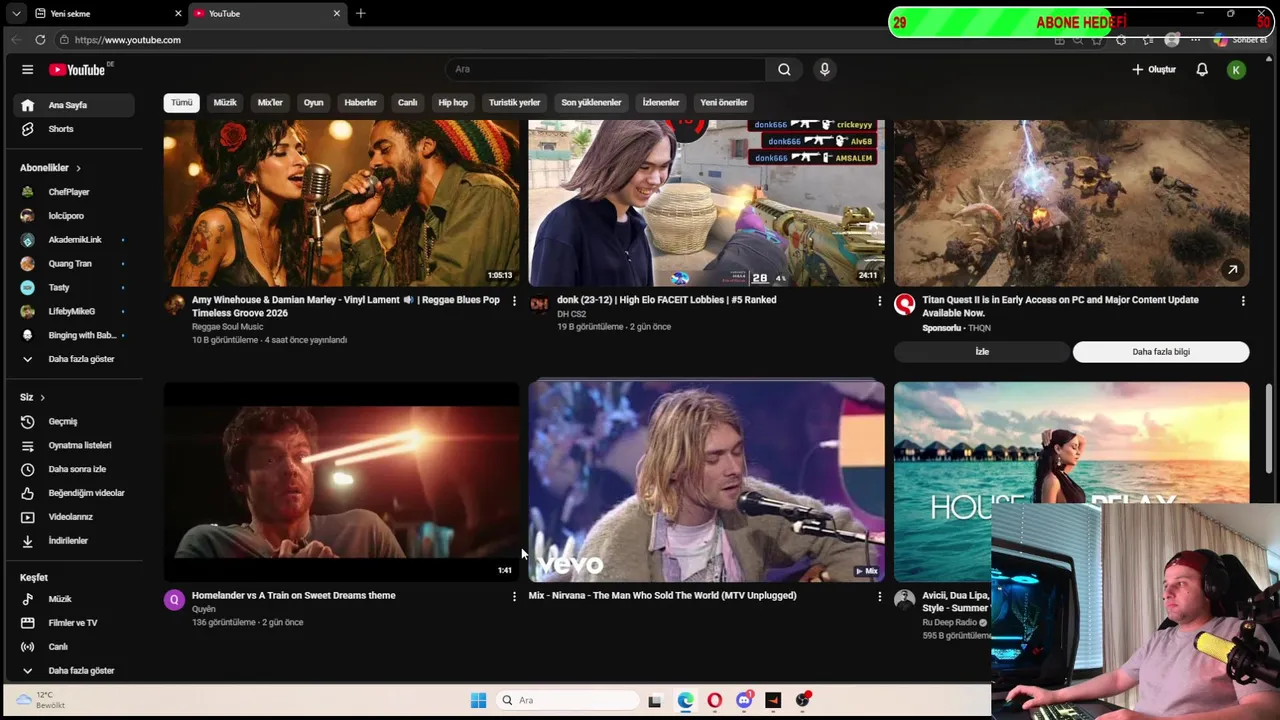The height and width of the screenshot is (720, 1280).
Task: Open the Nirvana MTV Unplugged thumbnail
Action: click(x=707, y=481)
